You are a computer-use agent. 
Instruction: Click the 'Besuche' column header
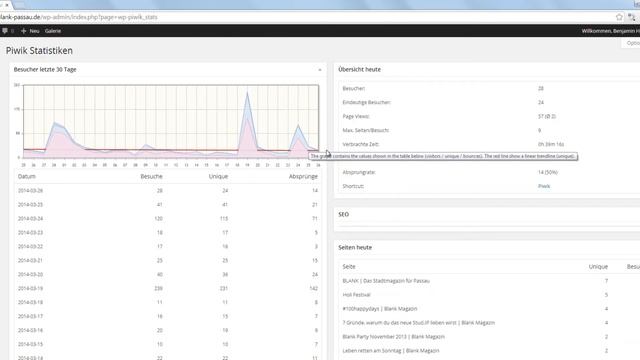tap(151, 176)
